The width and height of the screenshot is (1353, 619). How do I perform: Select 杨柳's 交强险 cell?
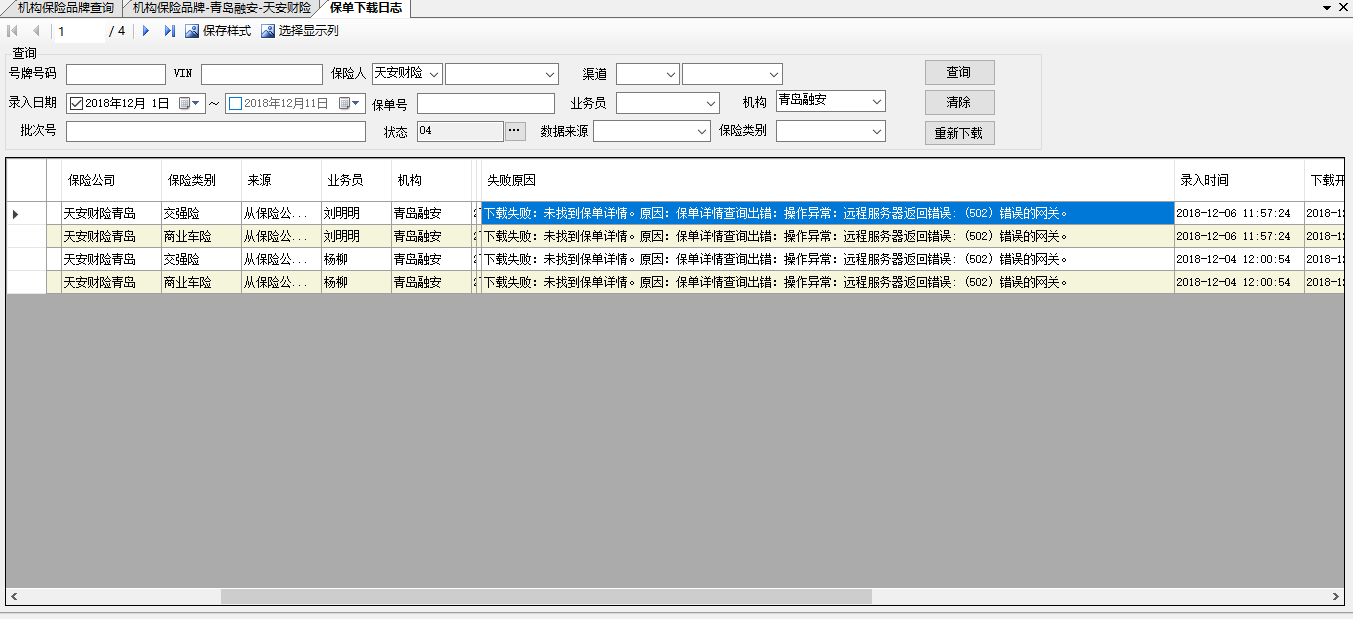201,260
